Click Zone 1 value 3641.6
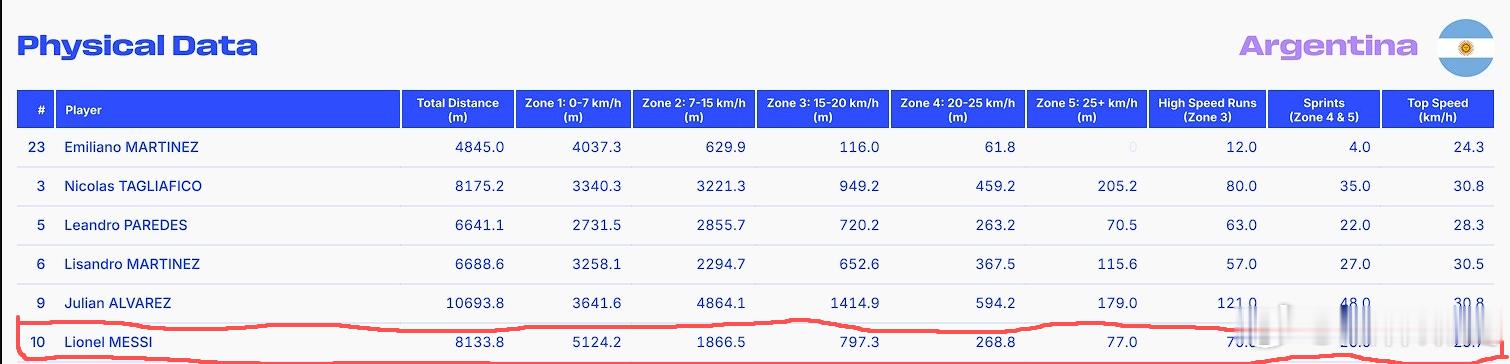 pos(597,303)
